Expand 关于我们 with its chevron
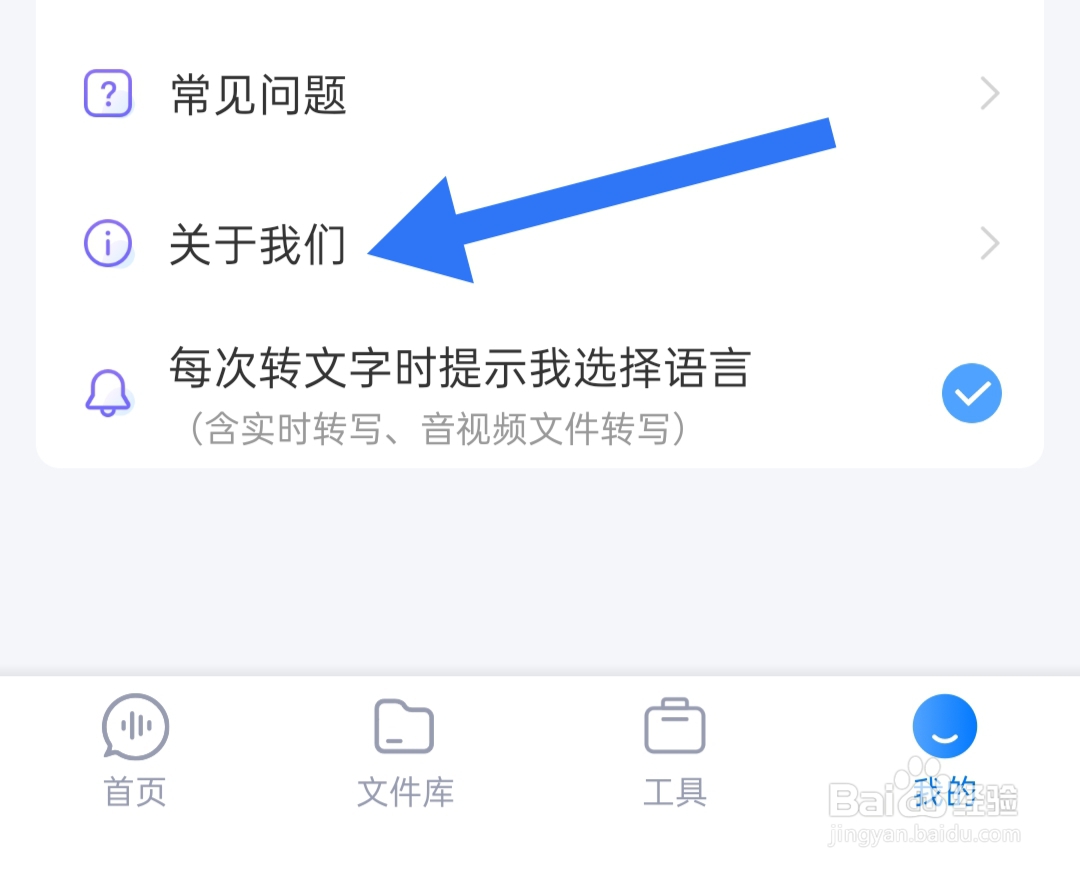 (990, 243)
